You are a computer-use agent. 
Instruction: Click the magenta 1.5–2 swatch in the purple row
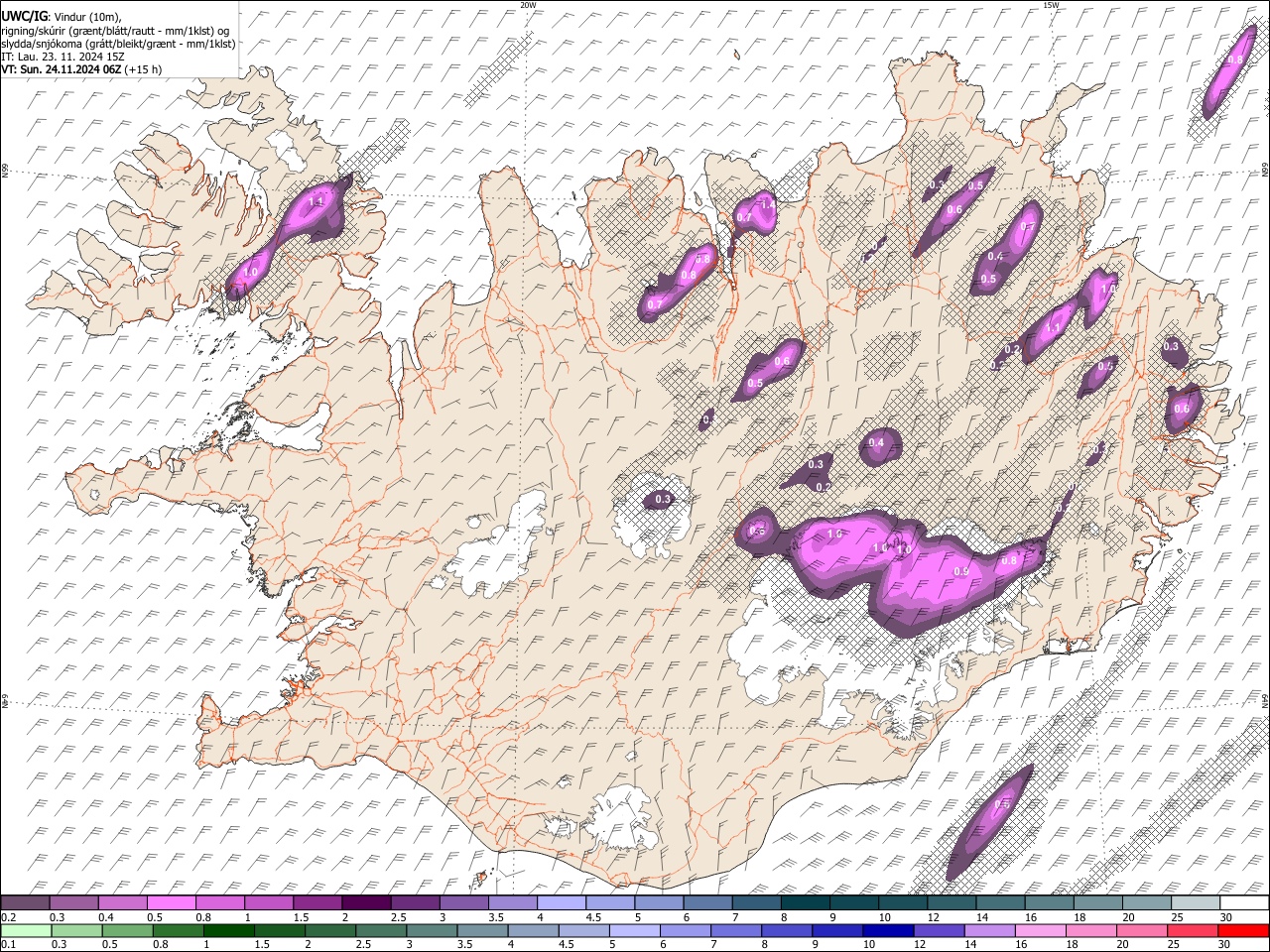click(317, 903)
